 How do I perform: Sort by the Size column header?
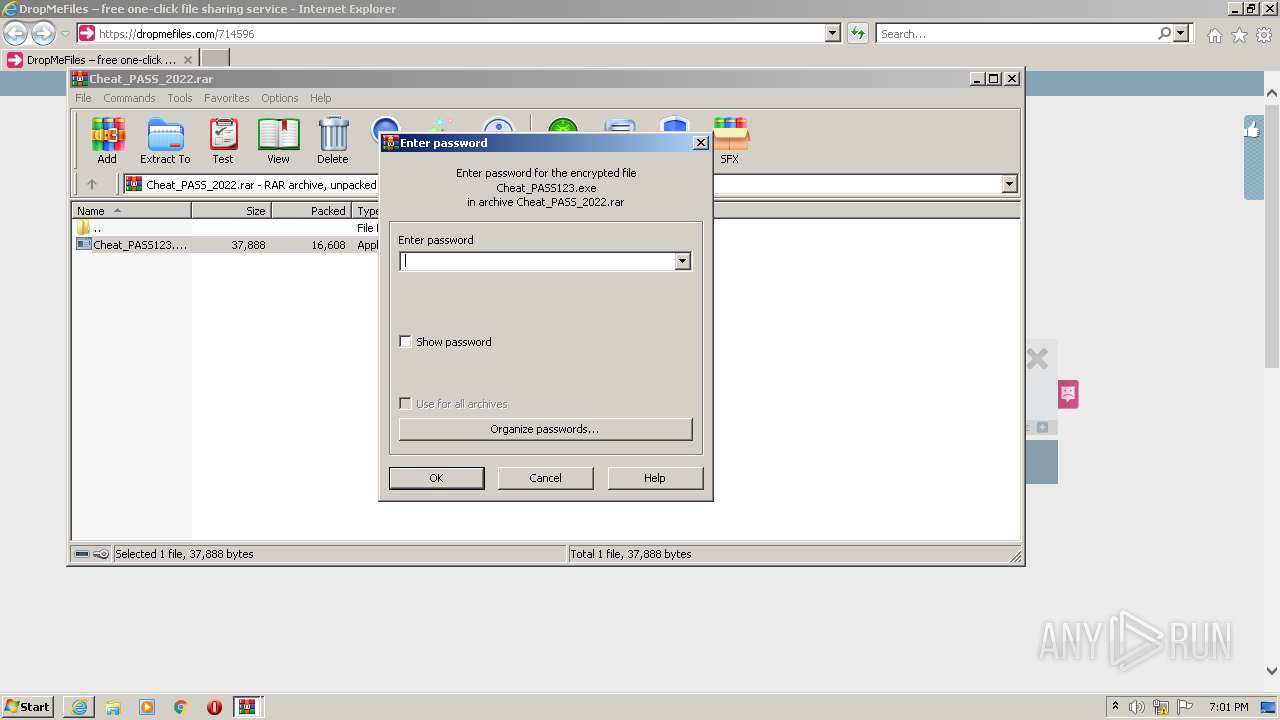[231, 211]
